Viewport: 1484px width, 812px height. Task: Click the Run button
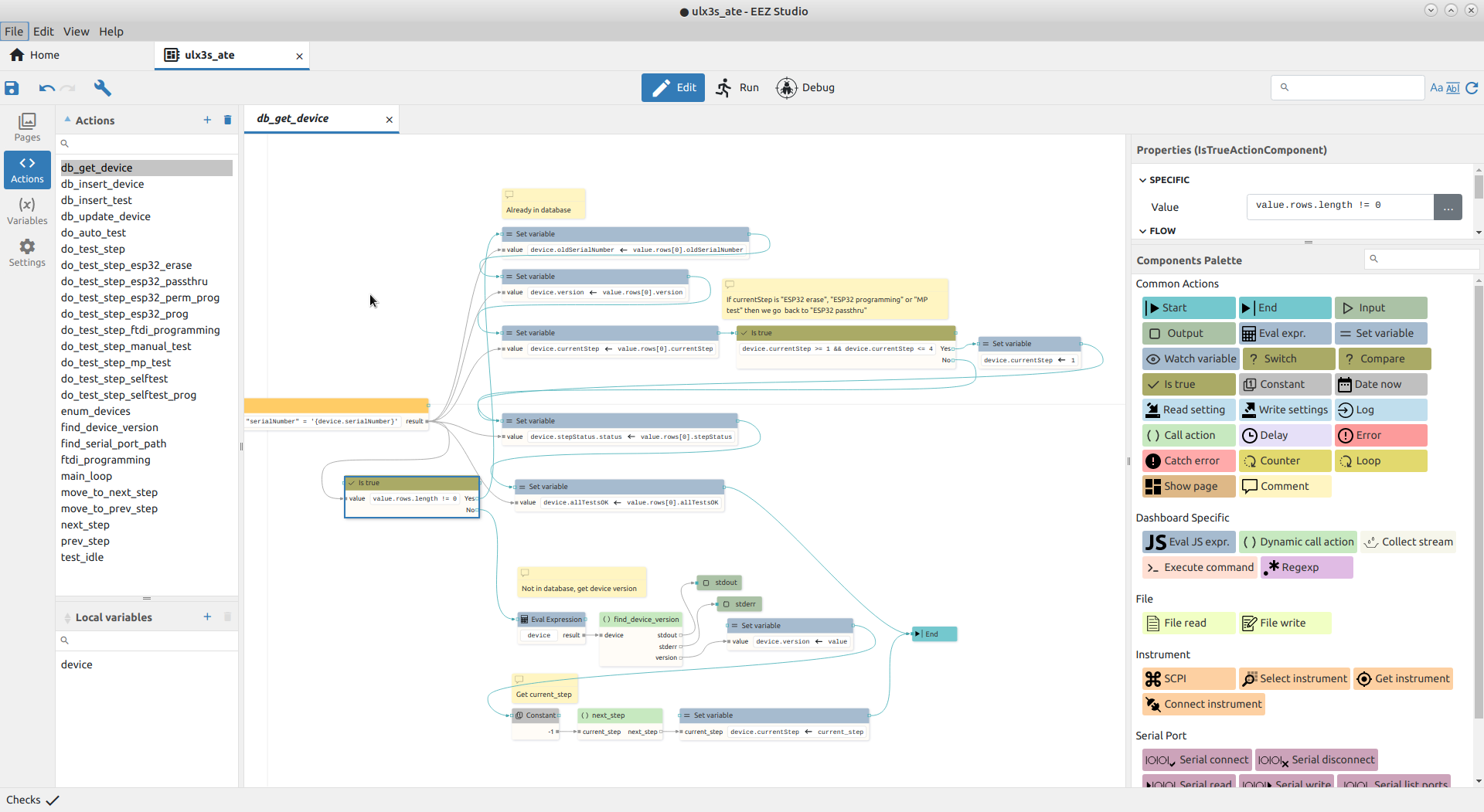click(x=737, y=88)
